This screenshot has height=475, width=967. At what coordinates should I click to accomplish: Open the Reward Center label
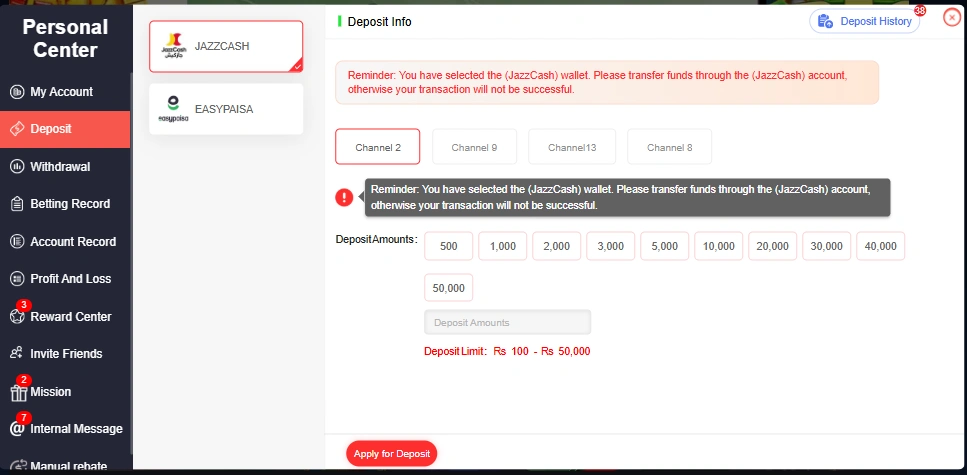tap(71, 317)
